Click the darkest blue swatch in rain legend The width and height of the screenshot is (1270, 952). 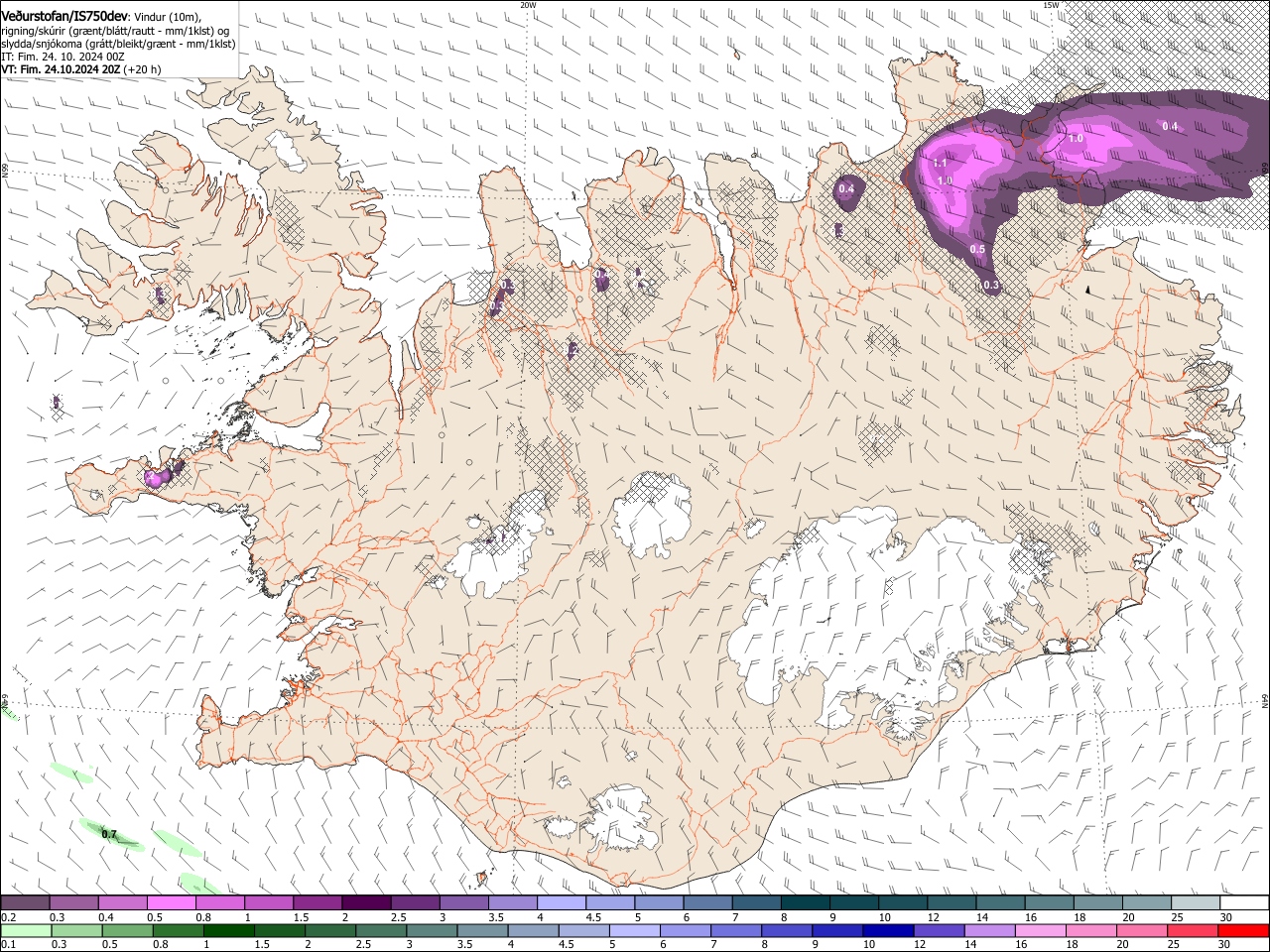(x=887, y=931)
